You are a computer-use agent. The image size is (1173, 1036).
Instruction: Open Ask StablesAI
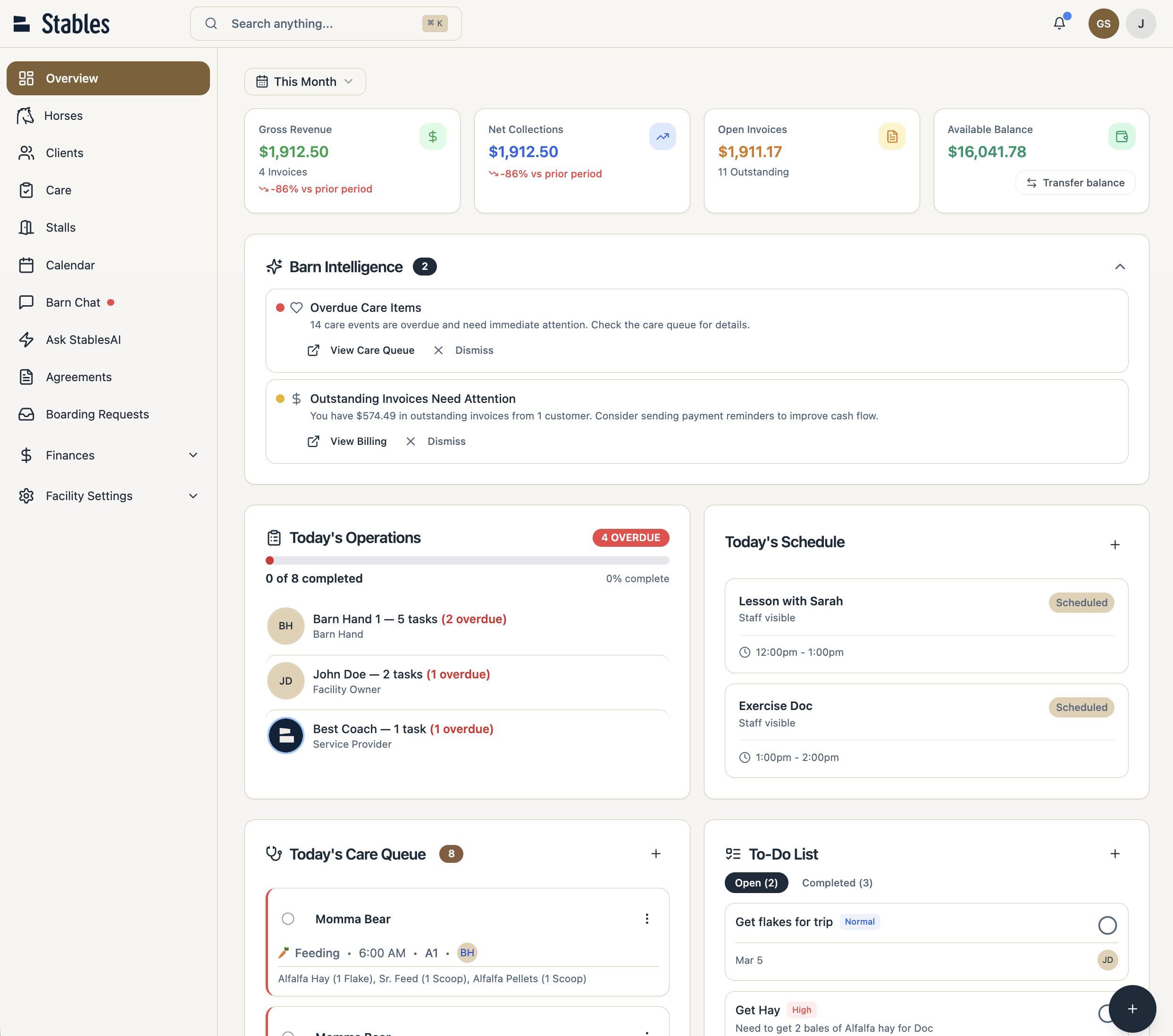click(108, 340)
